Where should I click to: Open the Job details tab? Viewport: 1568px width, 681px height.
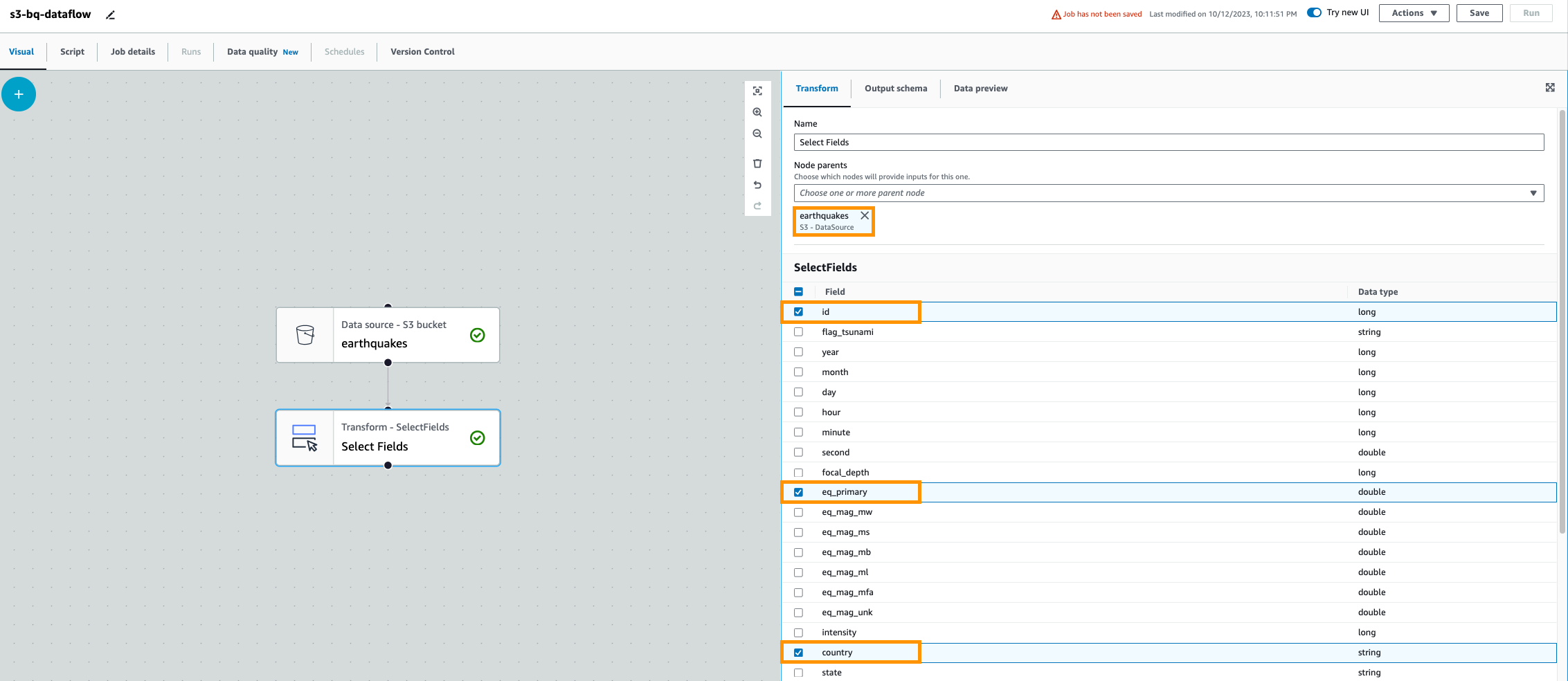[133, 52]
